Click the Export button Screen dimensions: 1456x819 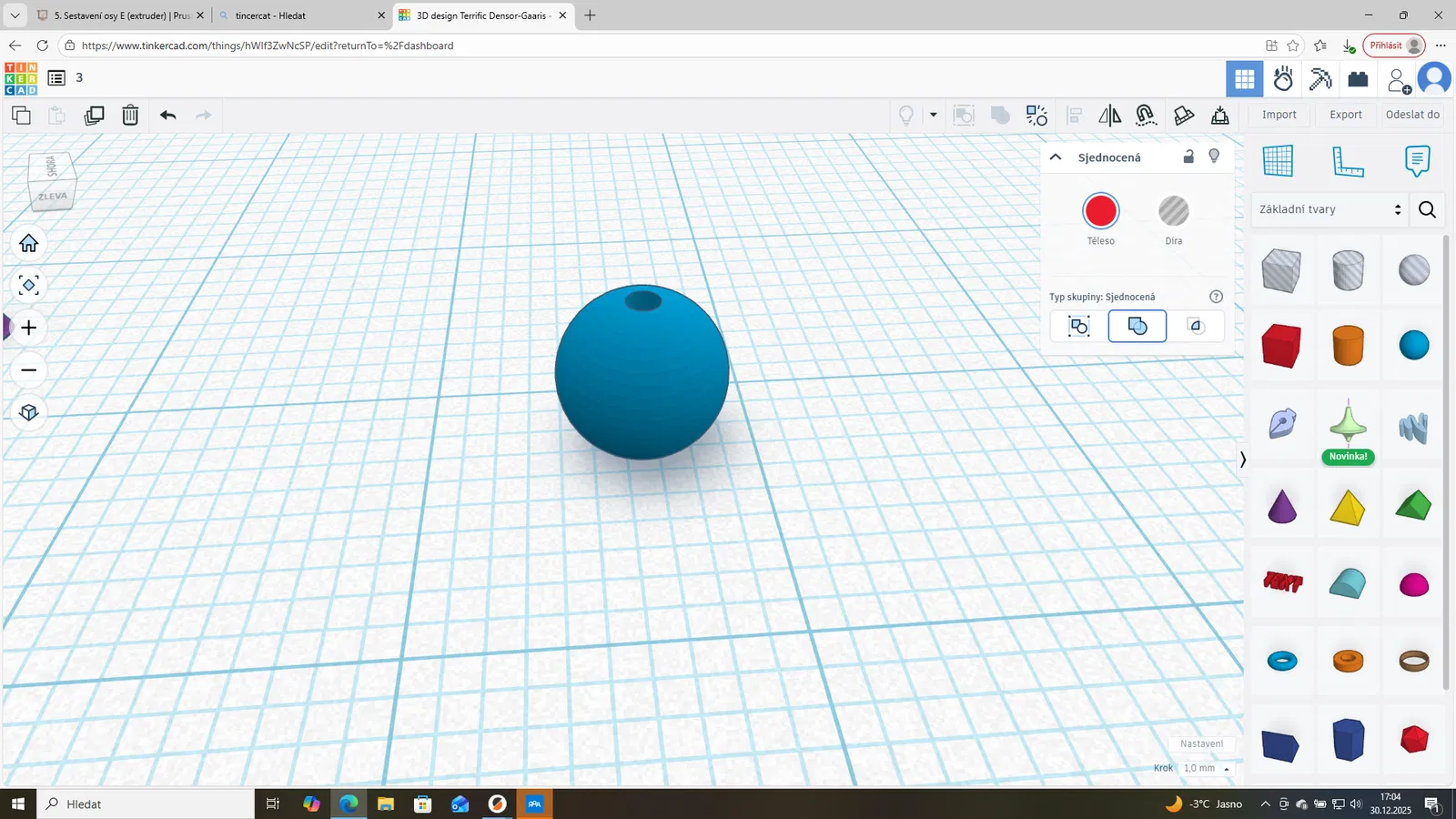[1346, 115]
